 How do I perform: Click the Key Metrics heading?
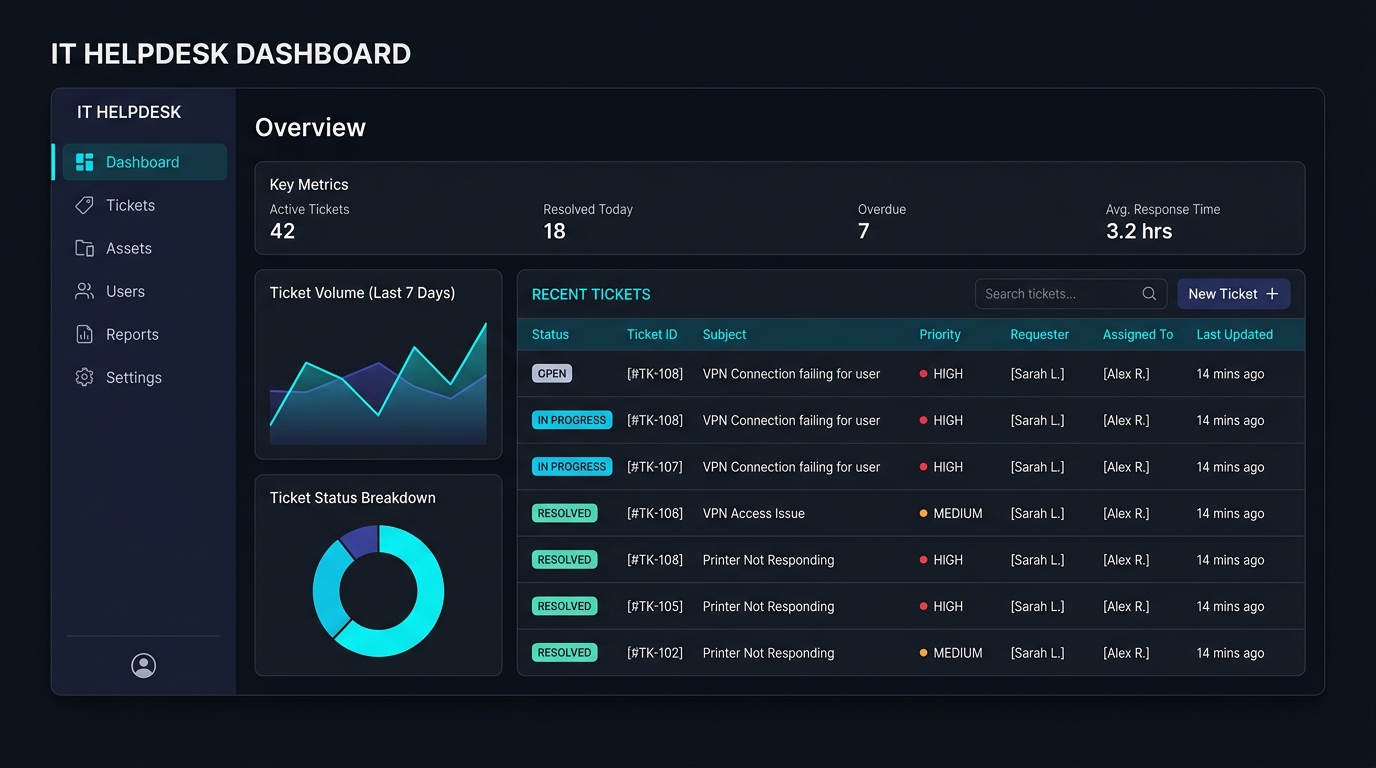click(x=309, y=185)
